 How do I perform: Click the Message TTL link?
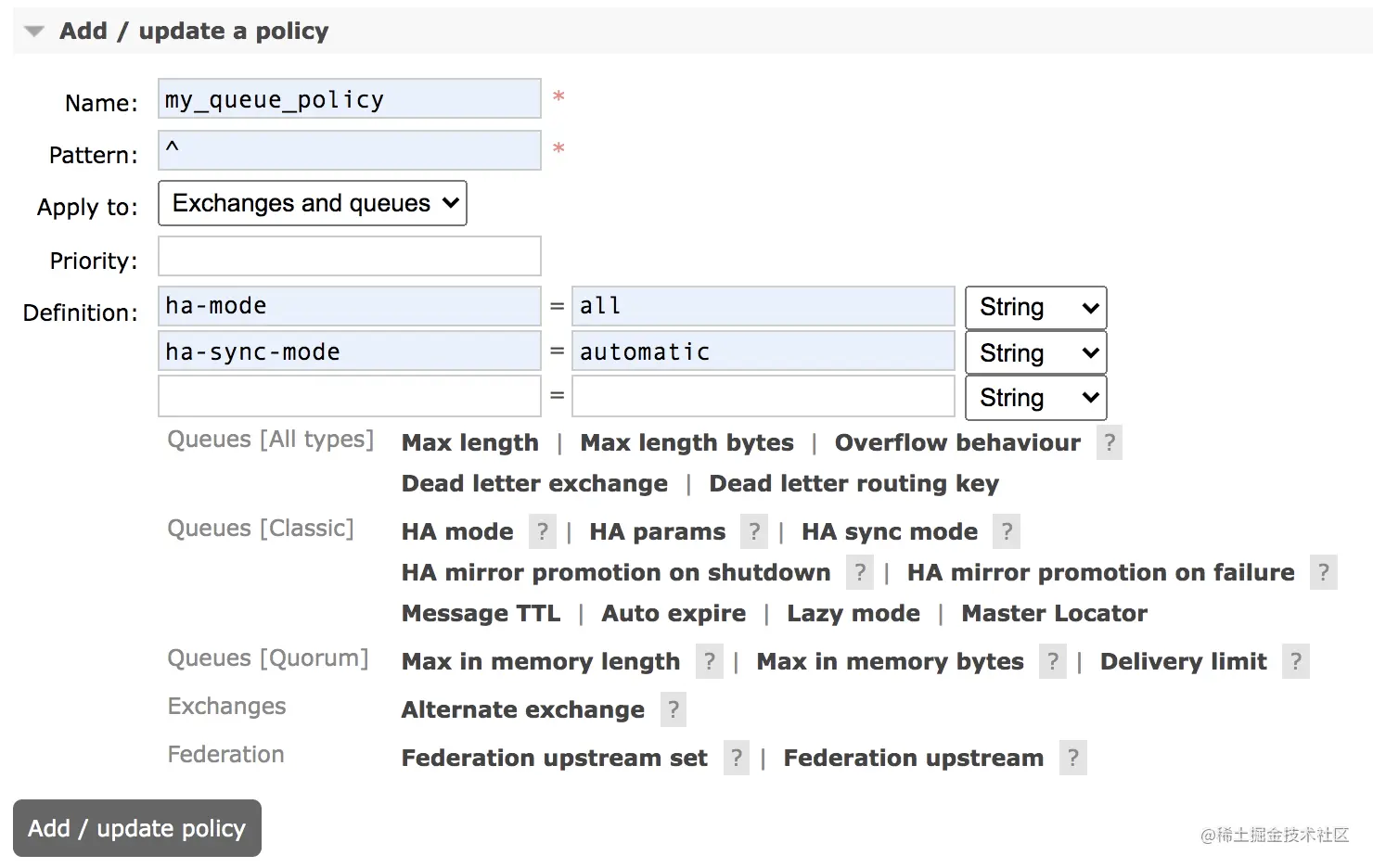tap(481, 614)
